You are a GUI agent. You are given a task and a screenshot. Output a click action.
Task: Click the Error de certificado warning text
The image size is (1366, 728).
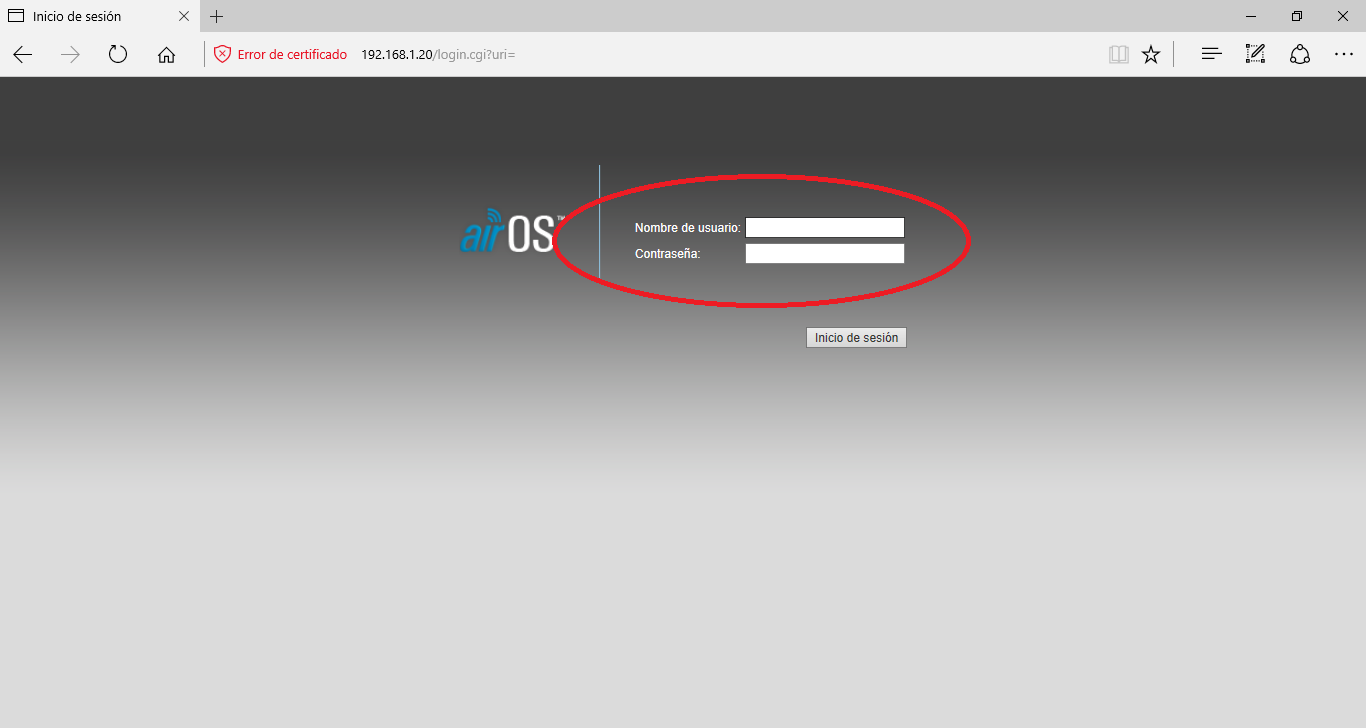292,55
